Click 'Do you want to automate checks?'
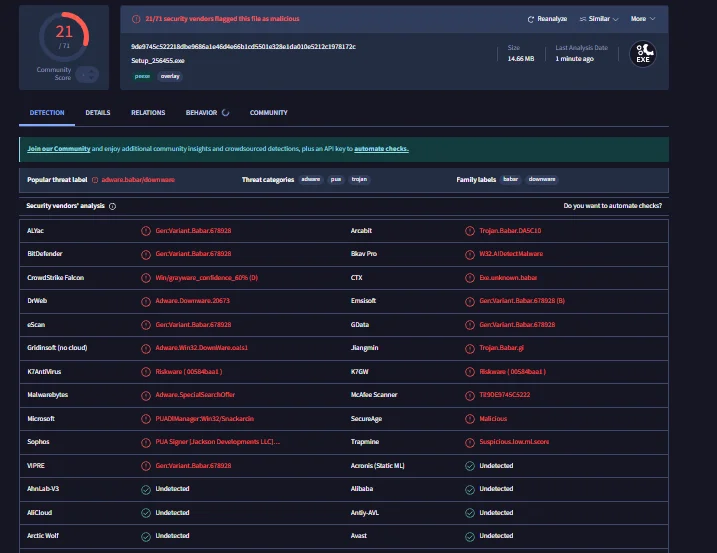 (613, 206)
